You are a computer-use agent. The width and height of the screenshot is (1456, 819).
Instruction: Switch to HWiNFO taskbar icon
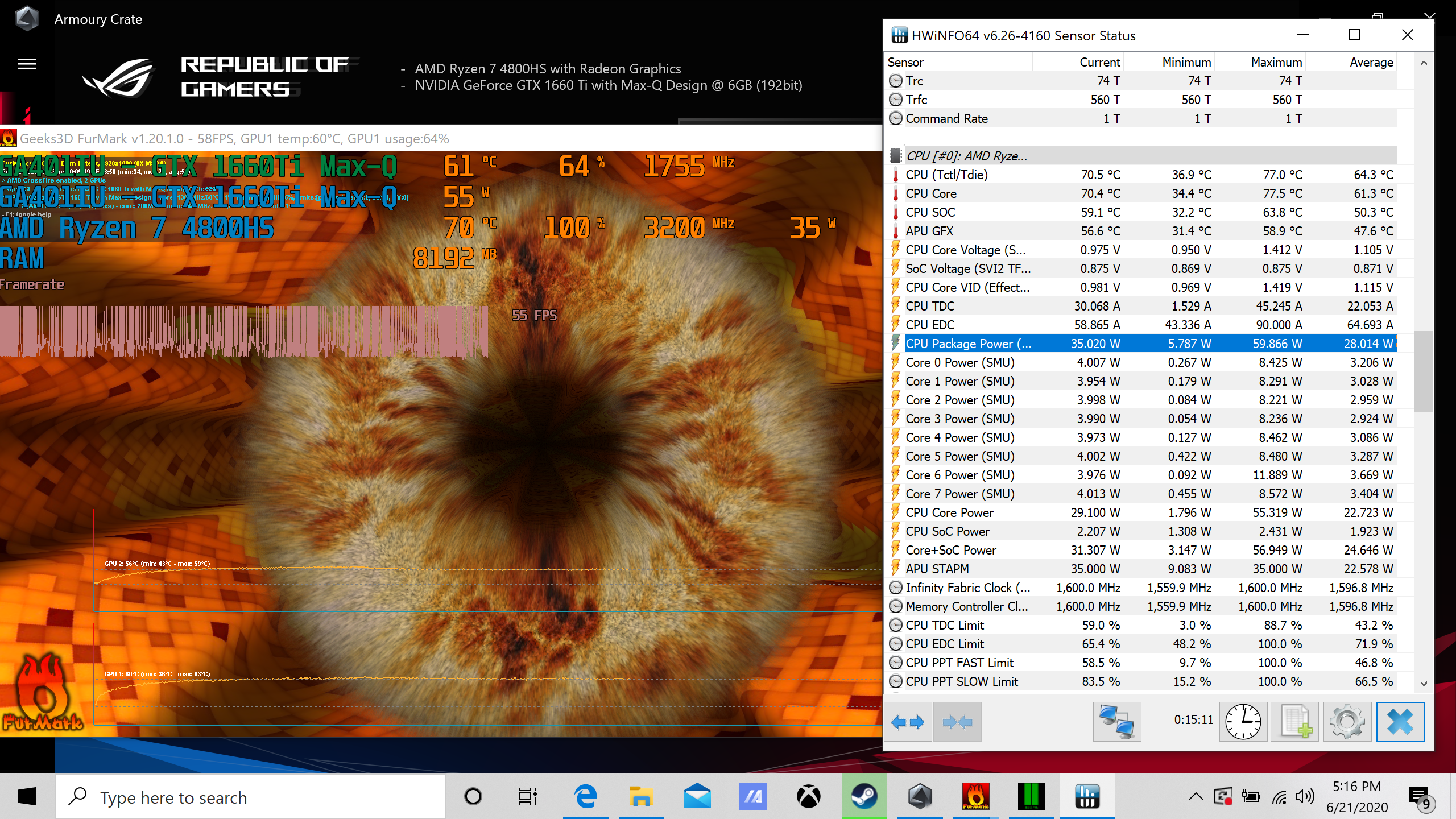[1087, 797]
